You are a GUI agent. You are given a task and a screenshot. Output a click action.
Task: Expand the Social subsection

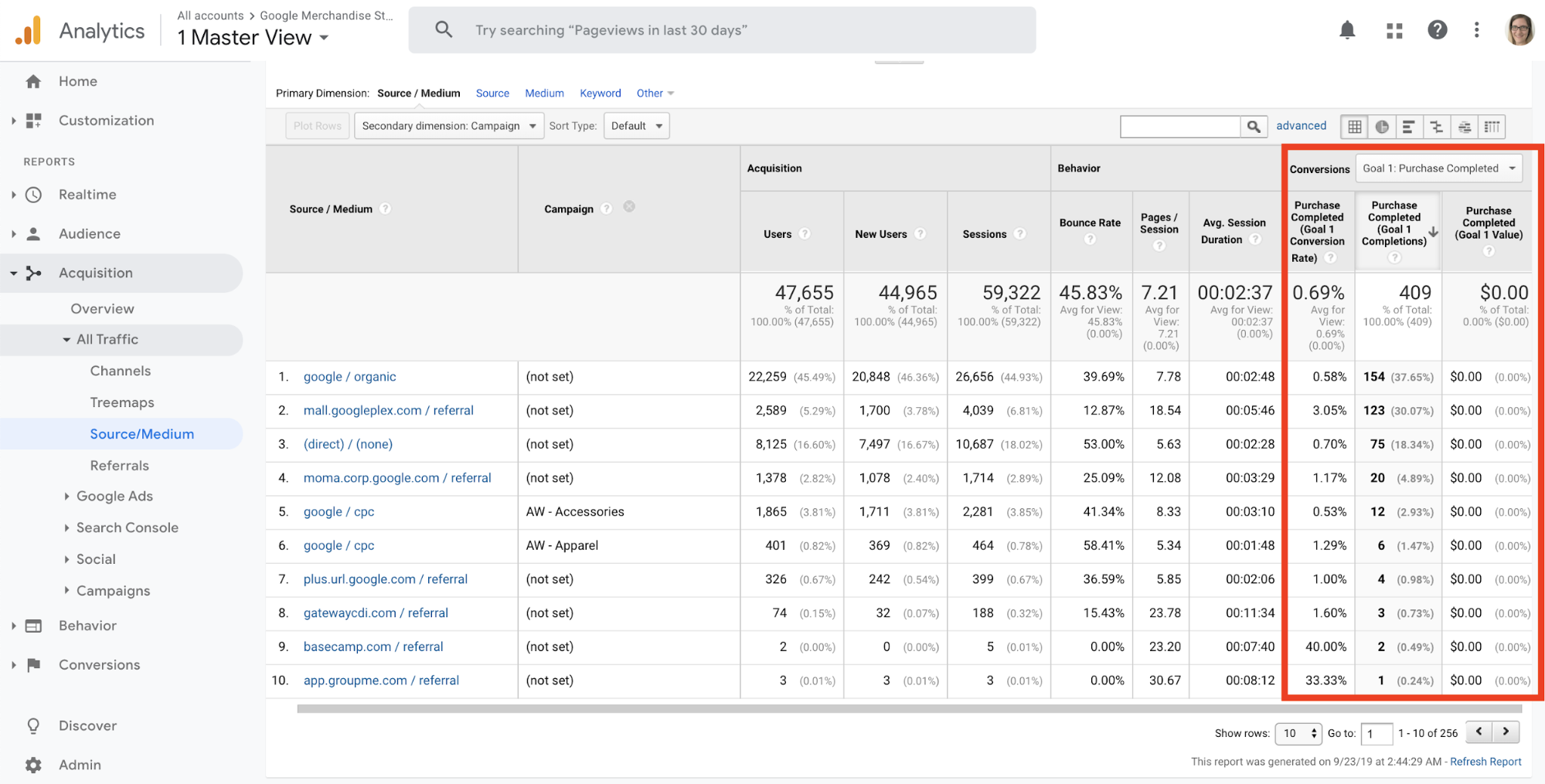coord(66,559)
